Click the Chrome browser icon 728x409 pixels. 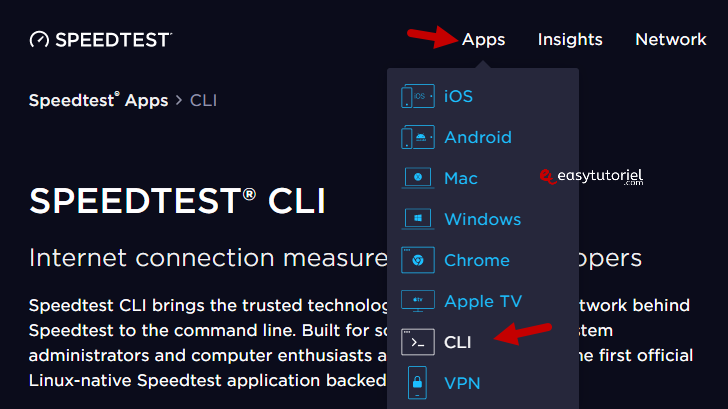pyautogui.click(x=418, y=261)
